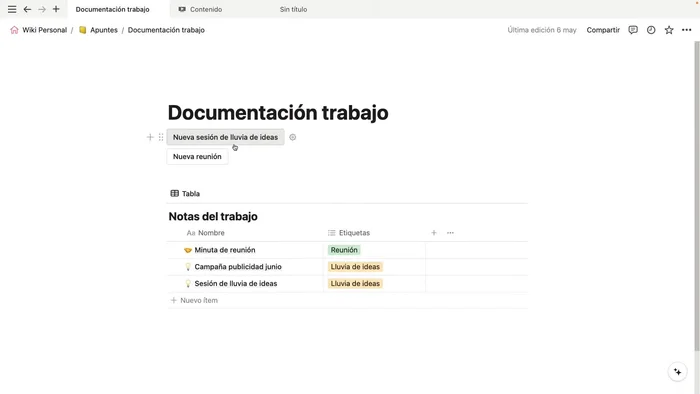The width and height of the screenshot is (700, 394).
Task: Open Wiki Personal breadcrumb
Action: pos(44,30)
